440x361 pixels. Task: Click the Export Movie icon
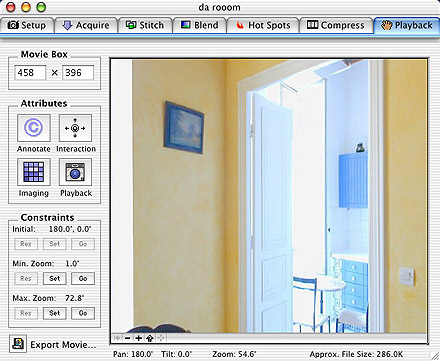(x=18, y=344)
